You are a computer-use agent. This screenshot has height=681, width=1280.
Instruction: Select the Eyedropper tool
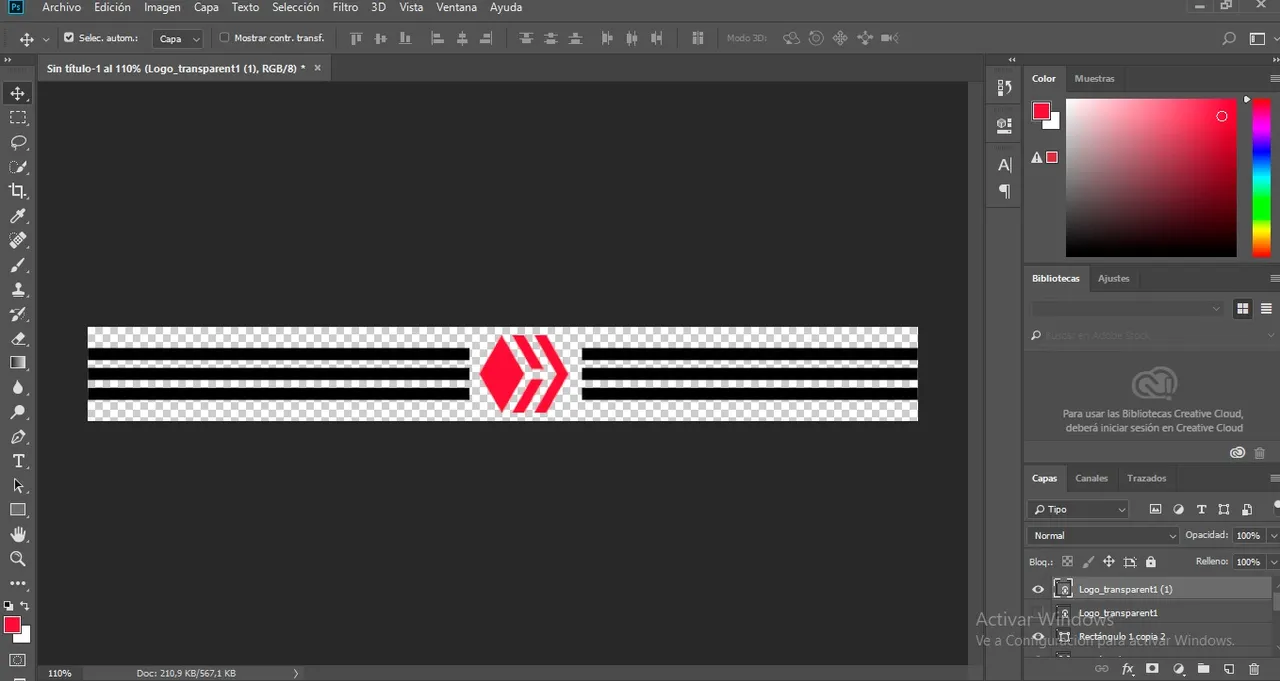[x=18, y=216]
